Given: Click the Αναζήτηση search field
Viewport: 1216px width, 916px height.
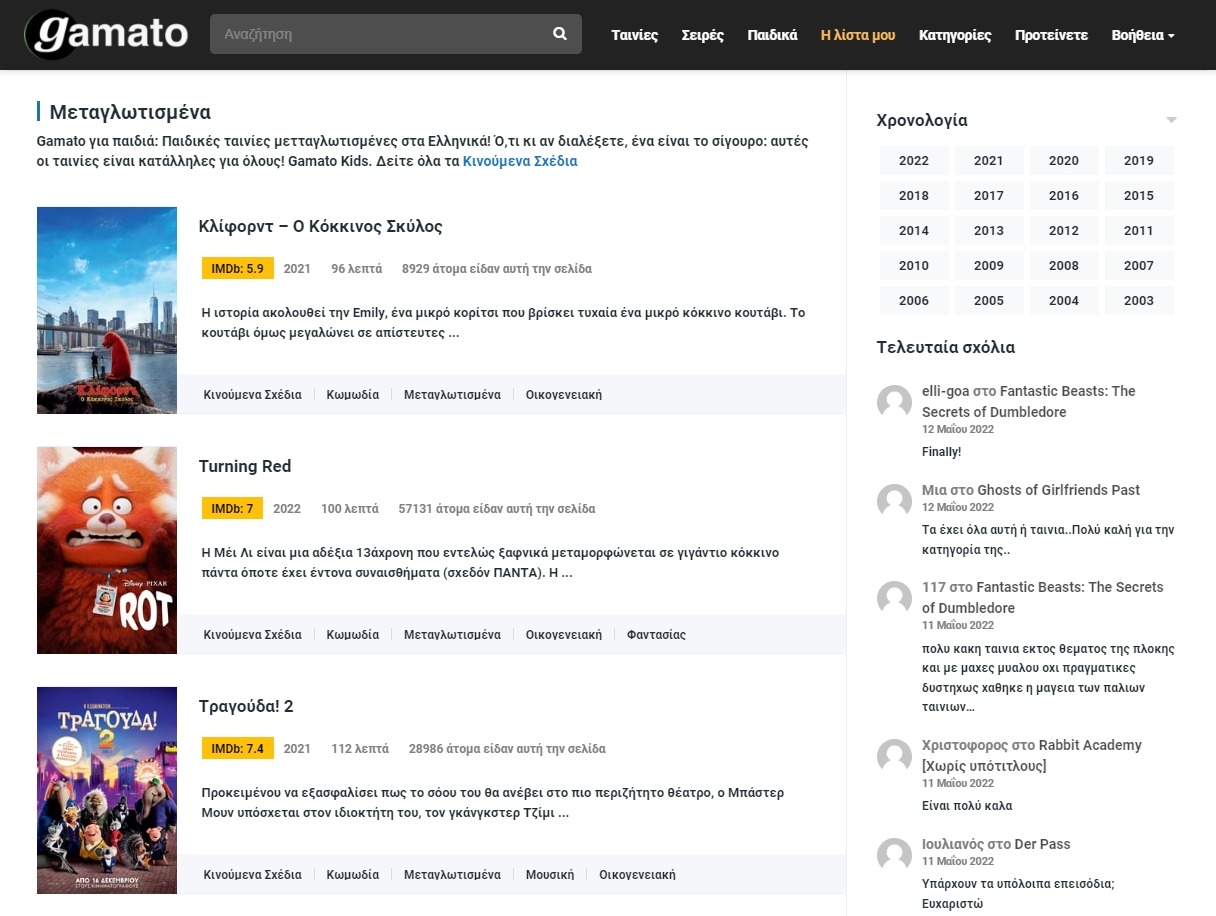Looking at the screenshot, I should coord(380,34).
